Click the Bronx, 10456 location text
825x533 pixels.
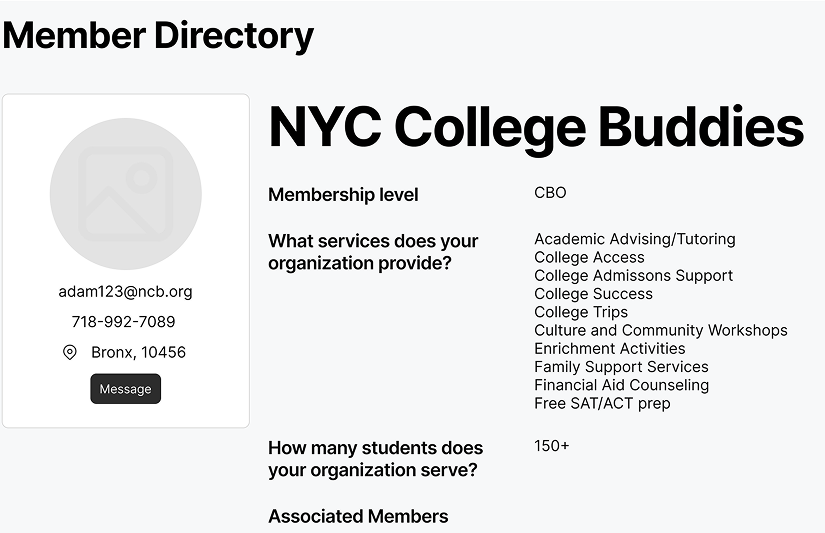(x=138, y=352)
